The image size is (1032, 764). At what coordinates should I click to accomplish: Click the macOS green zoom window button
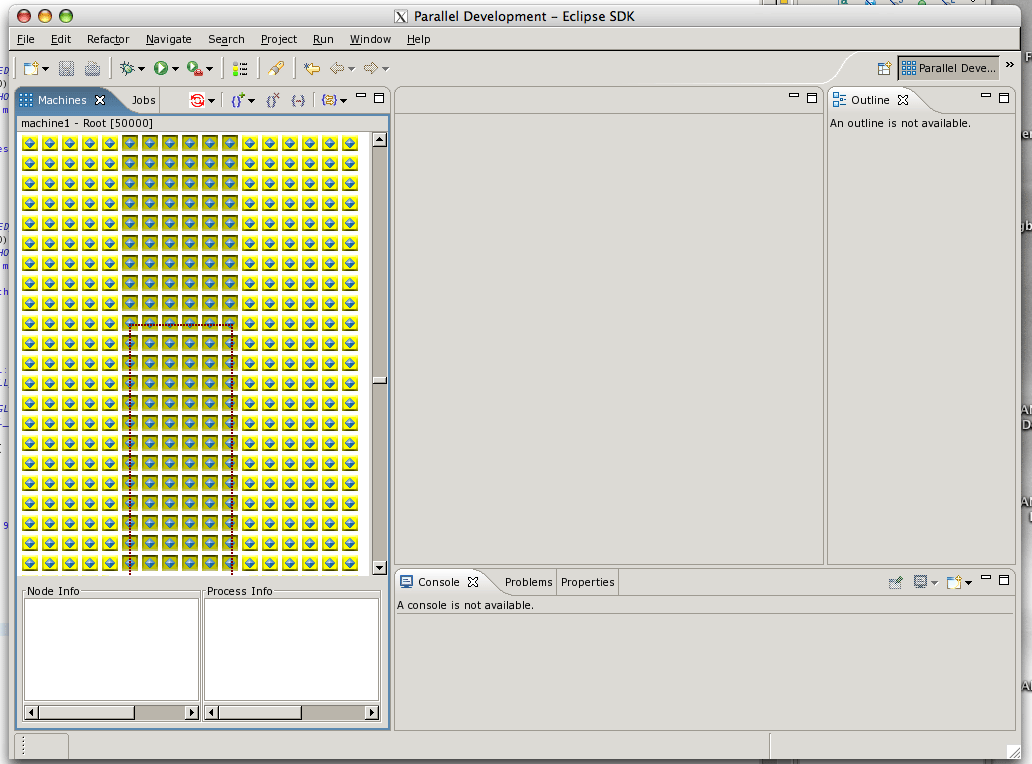click(66, 16)
